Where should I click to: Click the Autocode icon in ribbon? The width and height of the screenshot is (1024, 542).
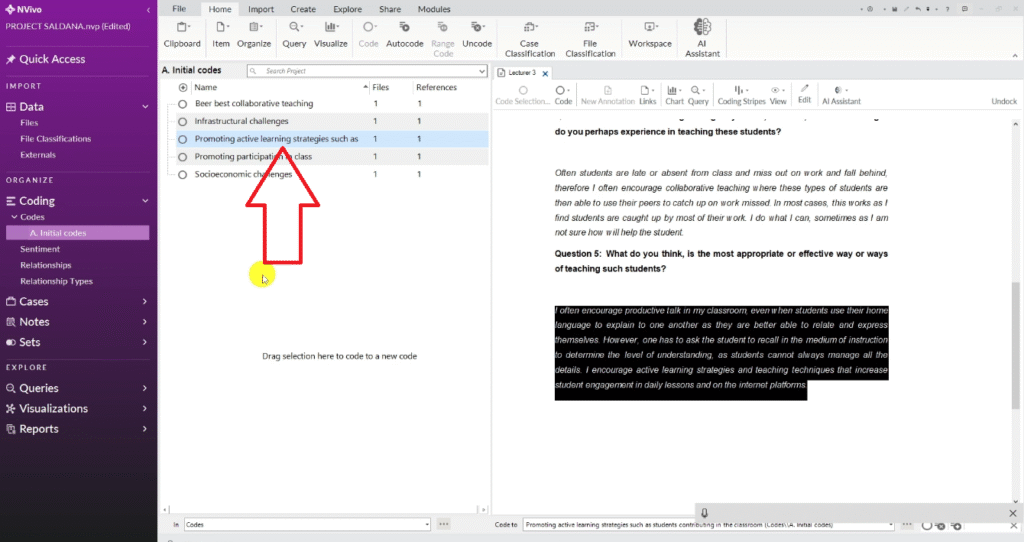click(404, 28)
